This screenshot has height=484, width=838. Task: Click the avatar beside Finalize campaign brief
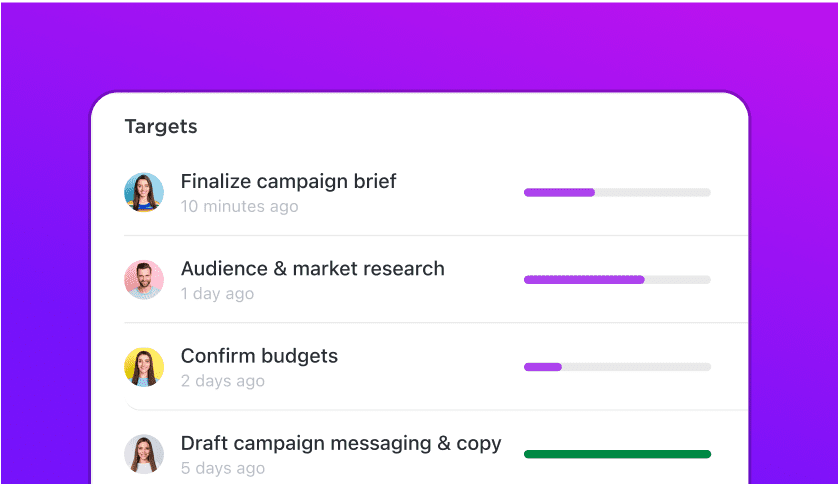[x=144, y=192]
